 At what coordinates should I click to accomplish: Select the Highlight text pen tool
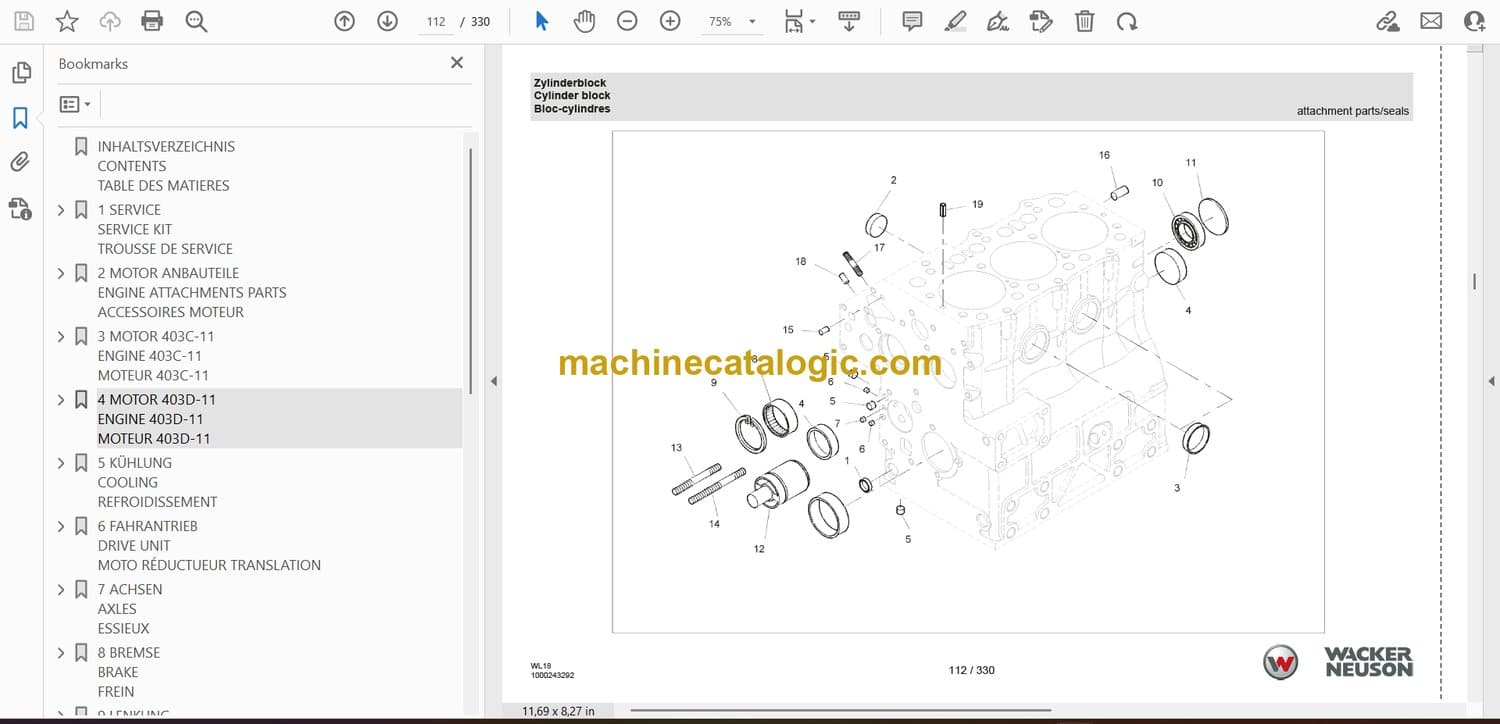click(955, 21)
